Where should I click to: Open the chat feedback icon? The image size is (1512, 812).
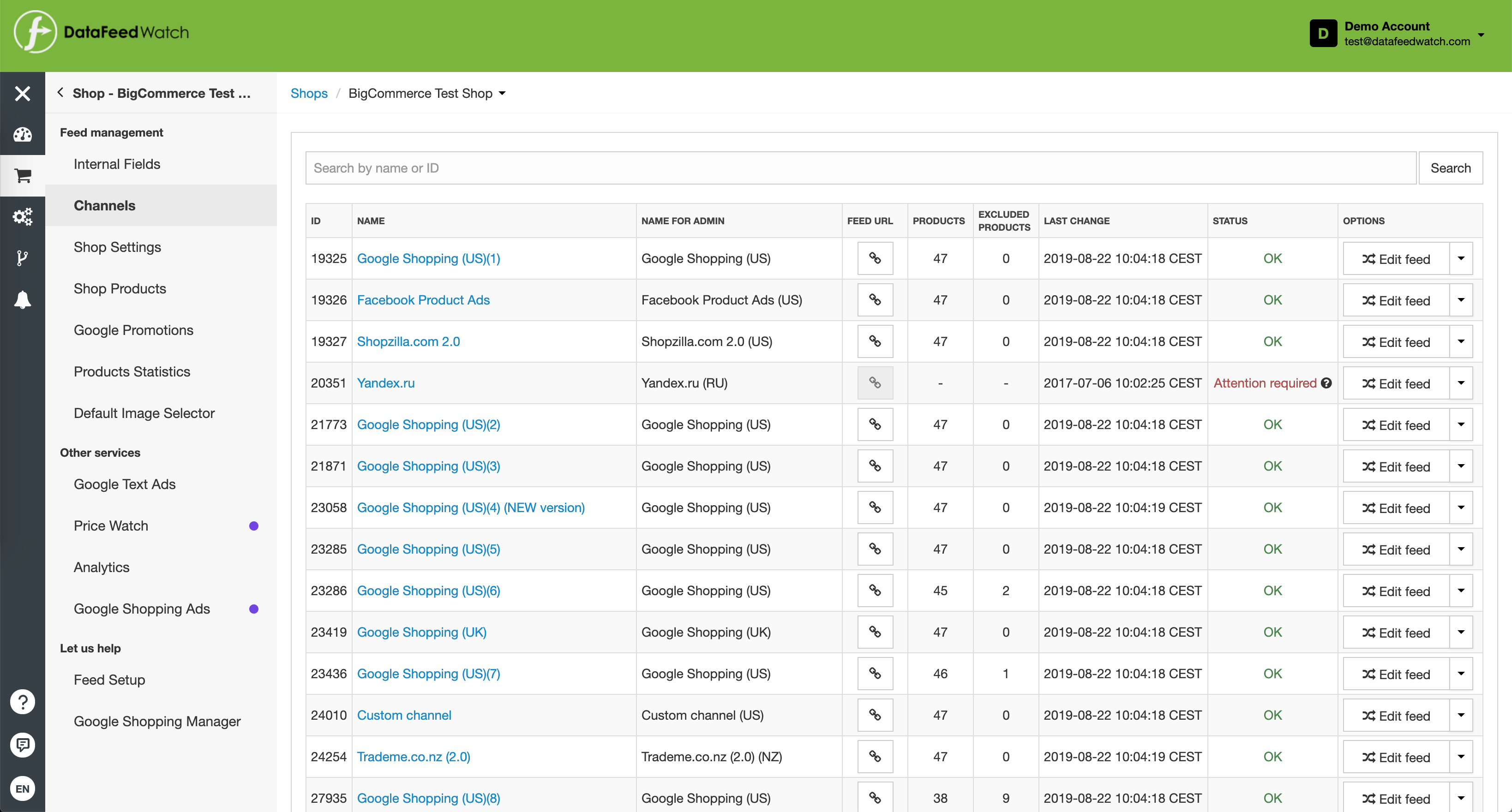coord(22,745)
